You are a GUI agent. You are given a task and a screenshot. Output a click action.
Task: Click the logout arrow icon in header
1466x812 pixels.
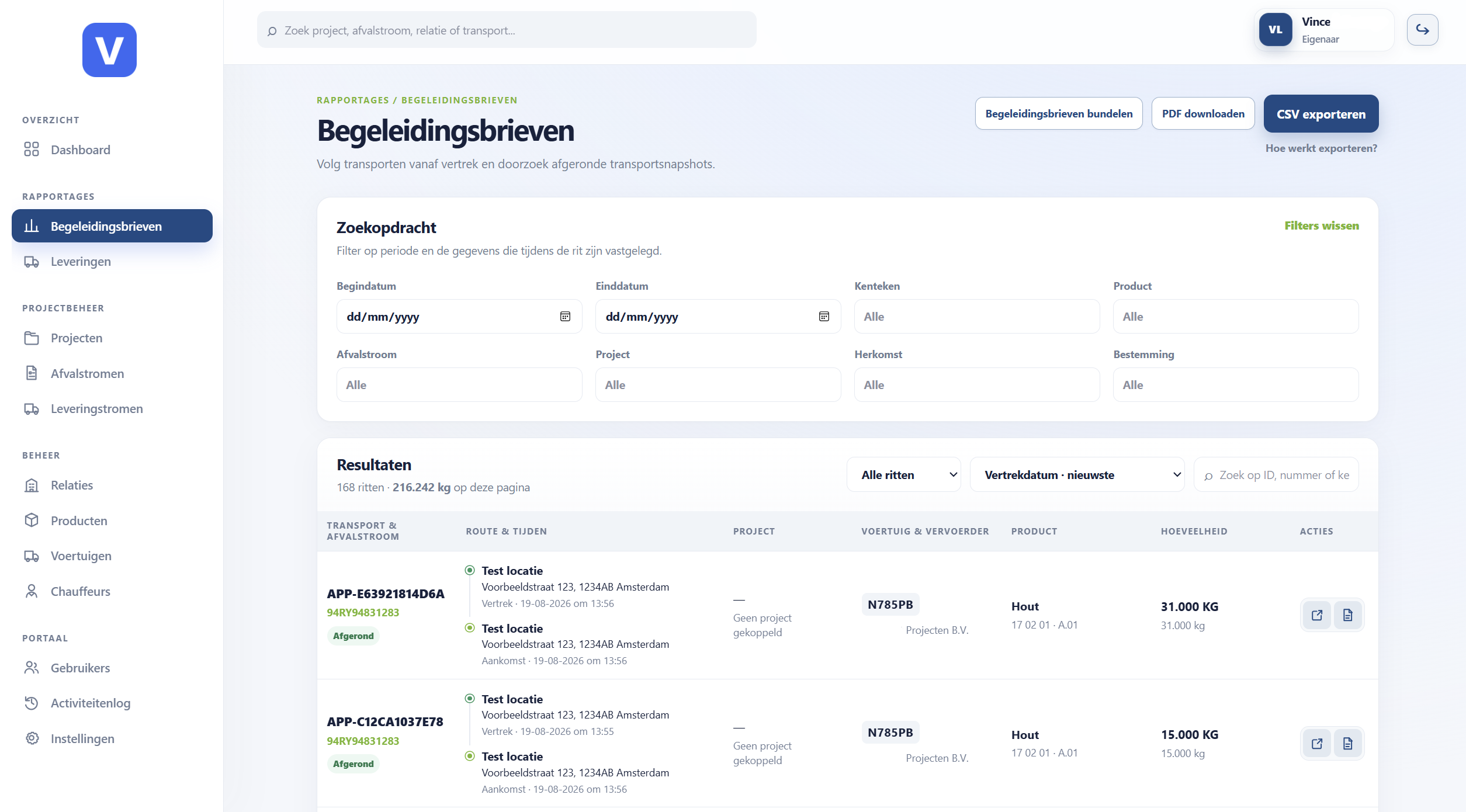1422,30
